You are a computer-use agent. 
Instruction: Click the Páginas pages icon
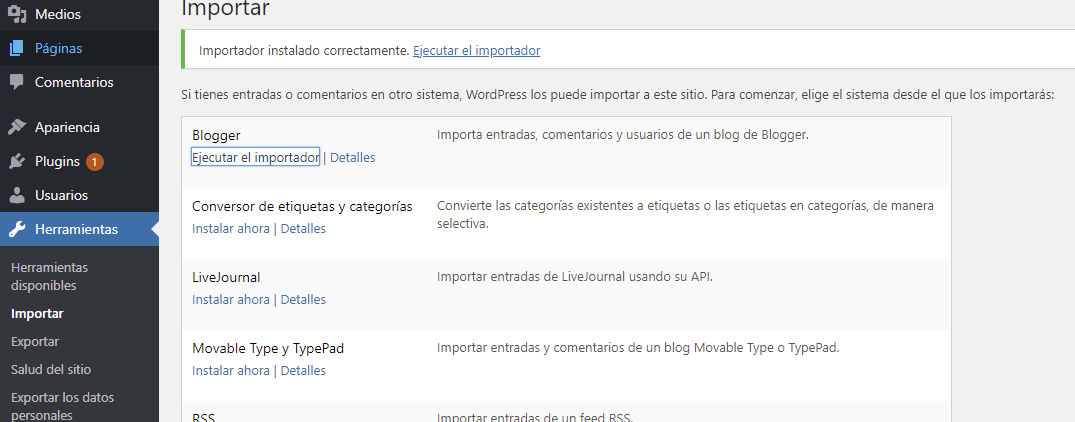click(17, 49)
